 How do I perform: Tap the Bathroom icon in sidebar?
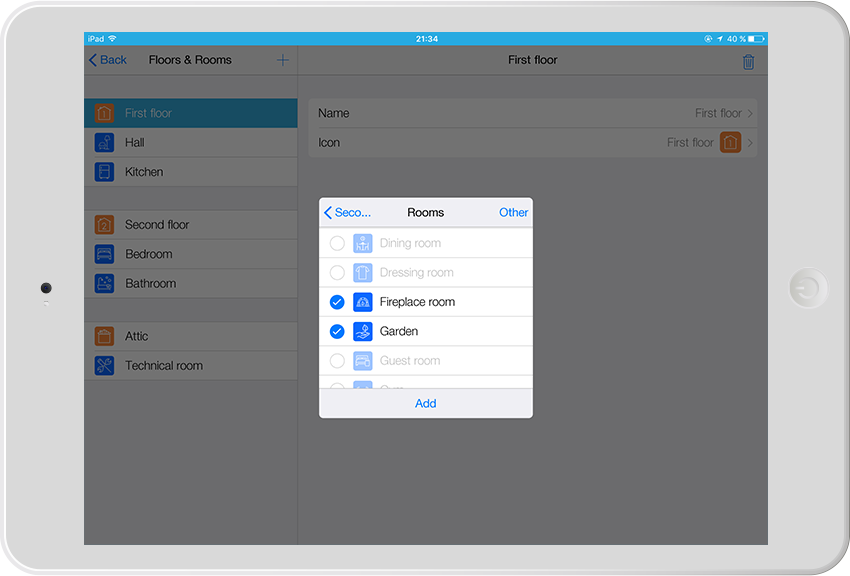point(104,283)
